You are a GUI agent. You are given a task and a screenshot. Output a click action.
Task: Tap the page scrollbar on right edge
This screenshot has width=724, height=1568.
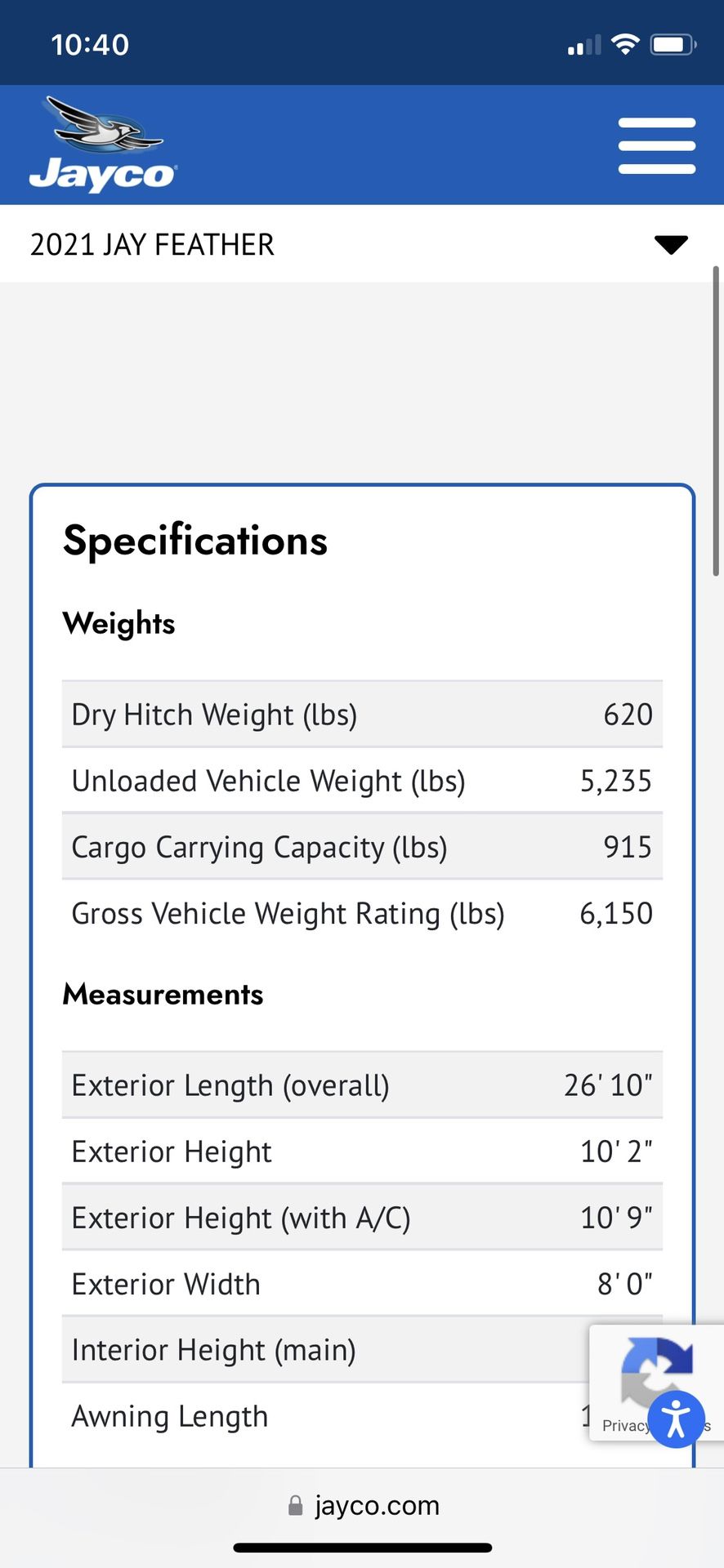(717, 421)
